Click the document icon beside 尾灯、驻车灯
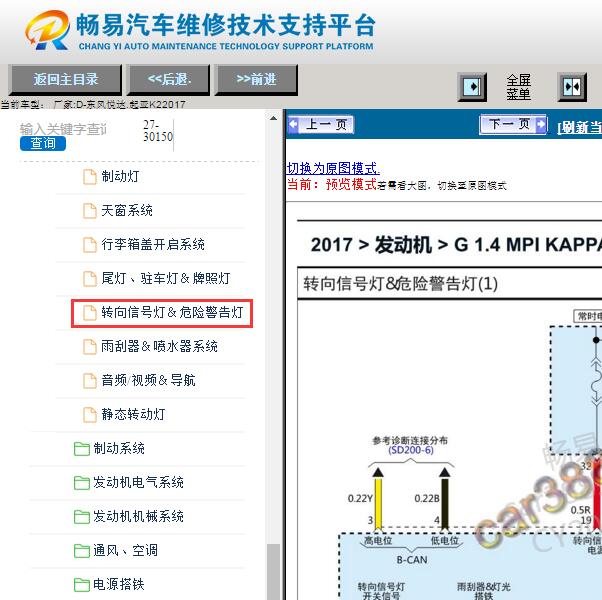This screenshot has width=602, height=600. coord(90,279)
